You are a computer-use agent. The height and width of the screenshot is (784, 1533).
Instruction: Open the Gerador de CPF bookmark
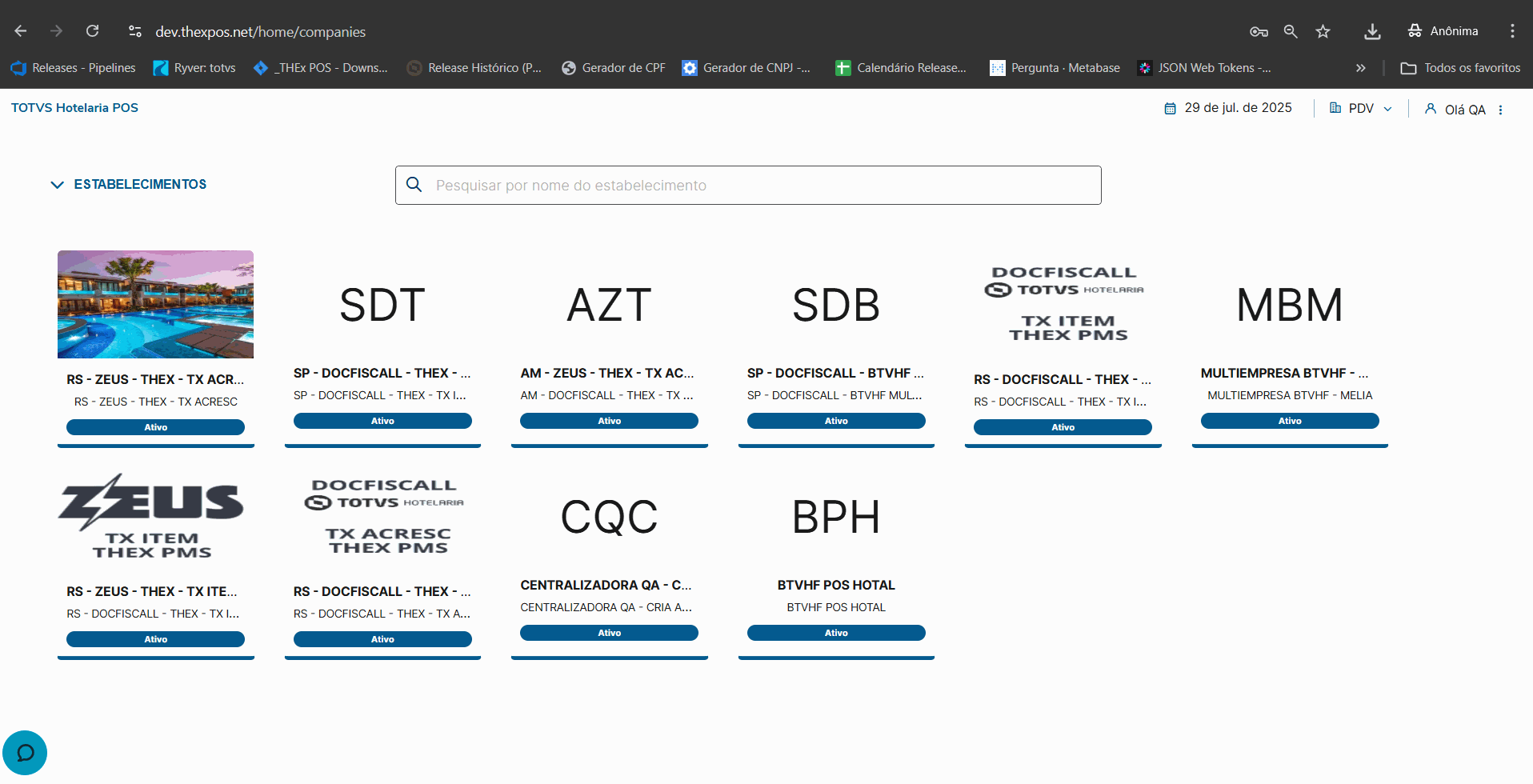click(x=614, y=68)
